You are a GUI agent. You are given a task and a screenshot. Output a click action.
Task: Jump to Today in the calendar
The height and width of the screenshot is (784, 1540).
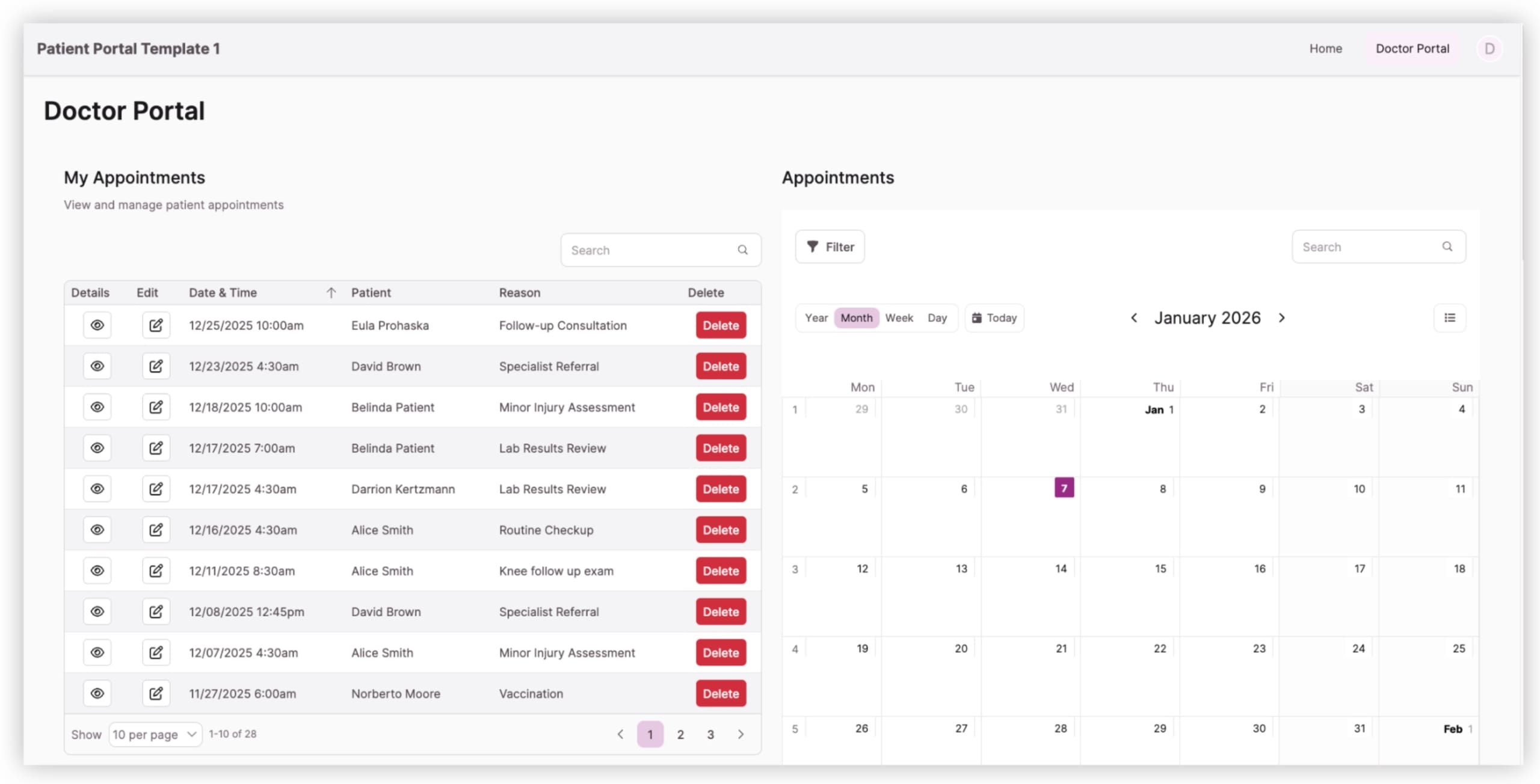coord(994,317)
